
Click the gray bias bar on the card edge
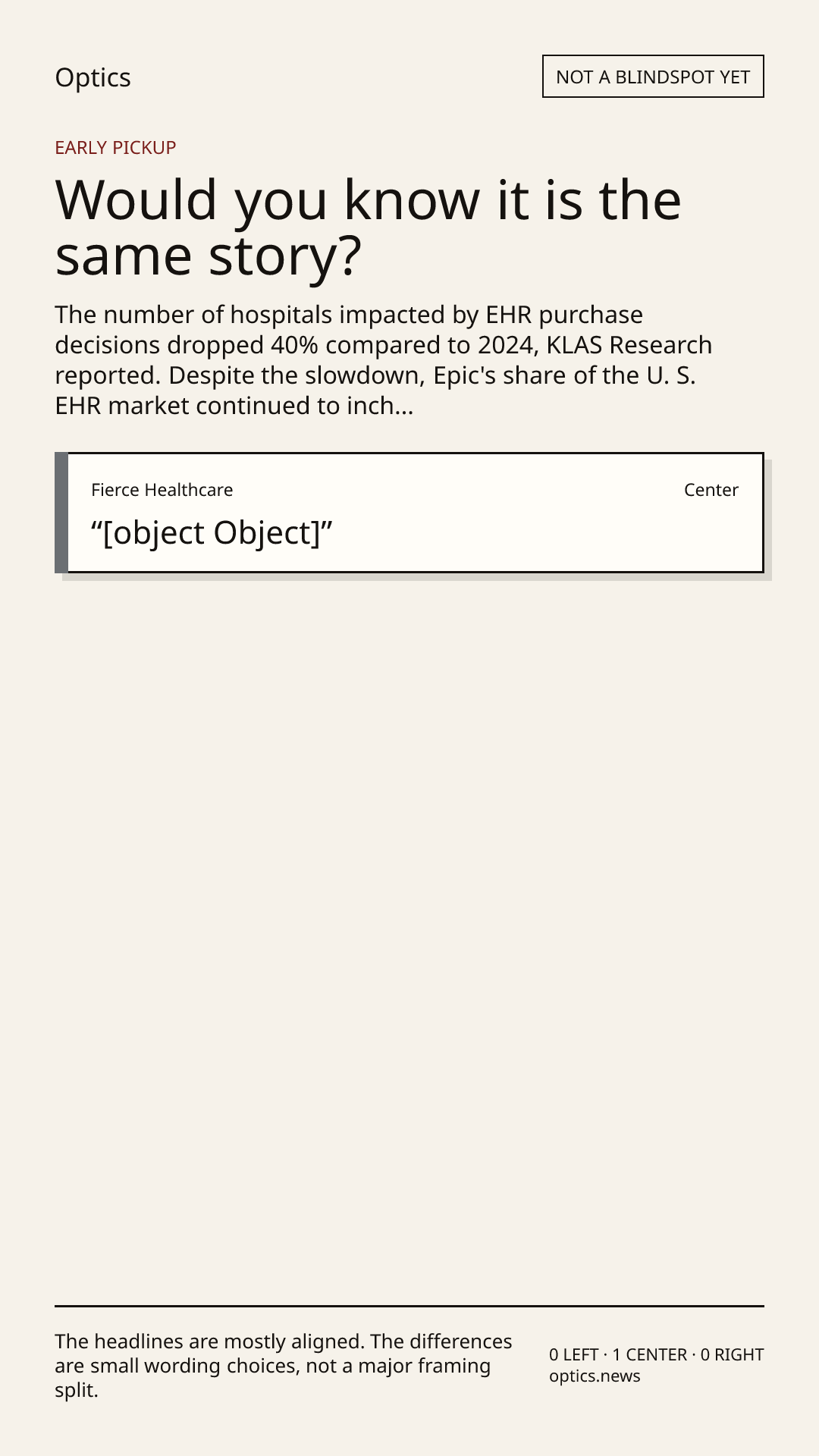click(61, 513)
